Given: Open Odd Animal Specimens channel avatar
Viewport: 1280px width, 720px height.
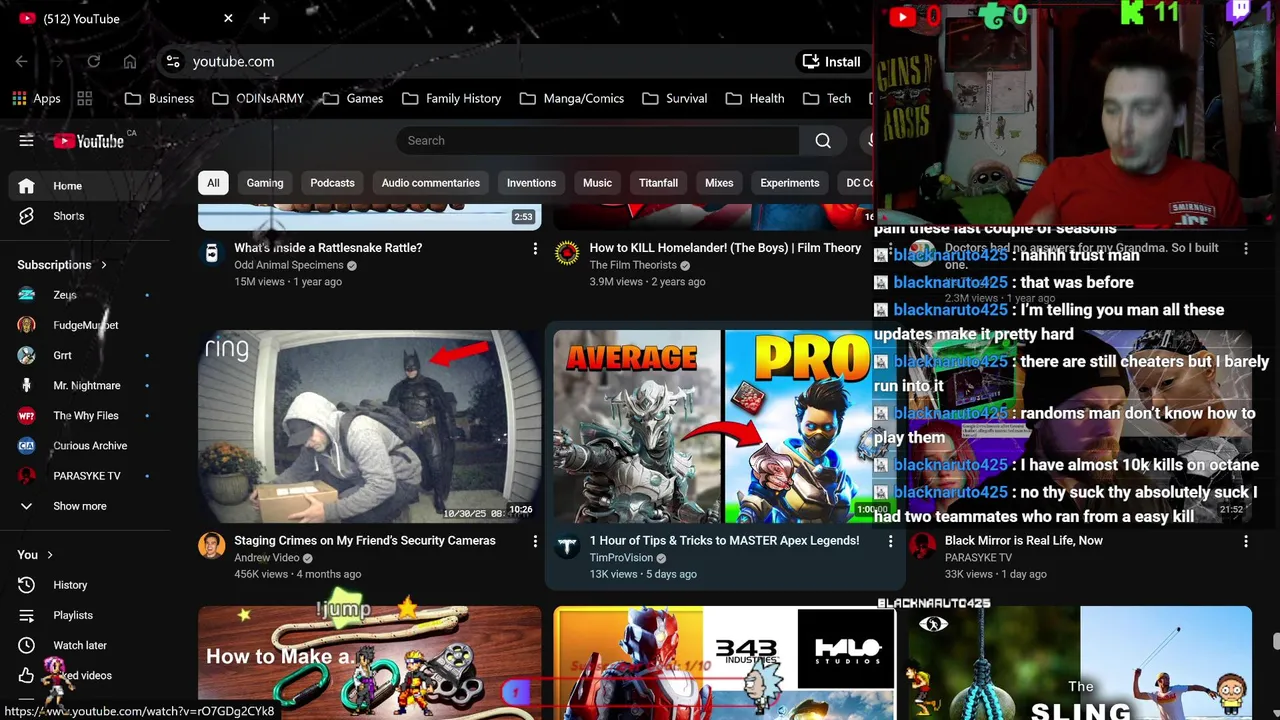Looking at the screenshot, I should pyautogui.click(x=211, y=253).
